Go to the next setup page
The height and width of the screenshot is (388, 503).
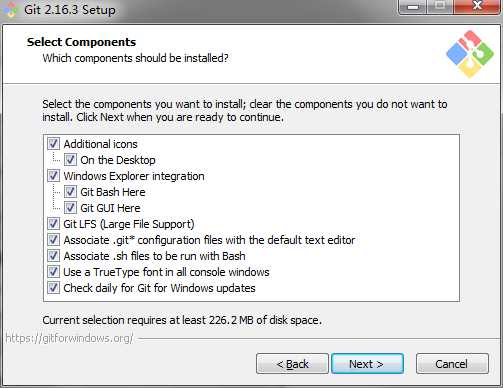367,364
